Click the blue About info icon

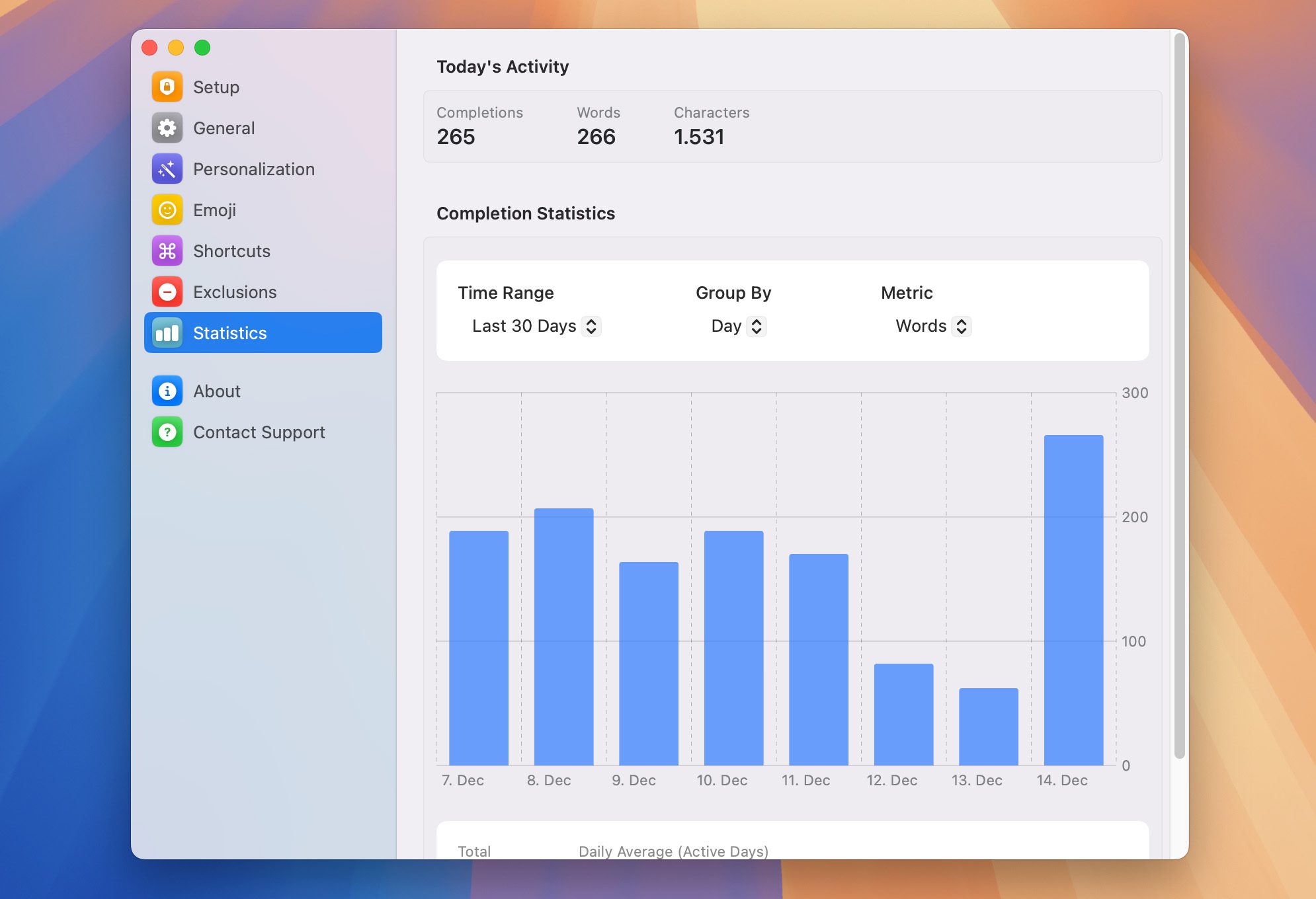click(x=167, y=391)
